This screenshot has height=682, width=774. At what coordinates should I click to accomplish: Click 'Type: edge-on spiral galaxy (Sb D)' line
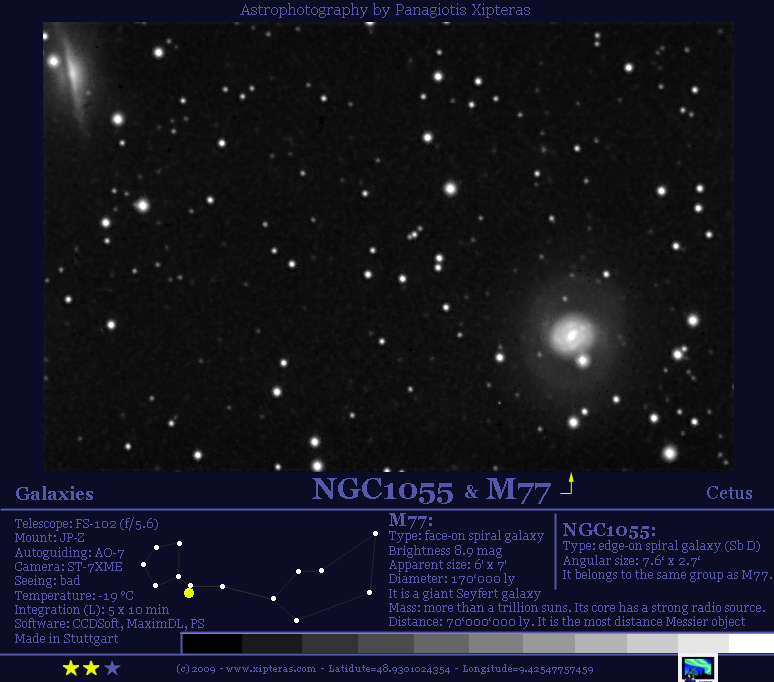[661, 546]
